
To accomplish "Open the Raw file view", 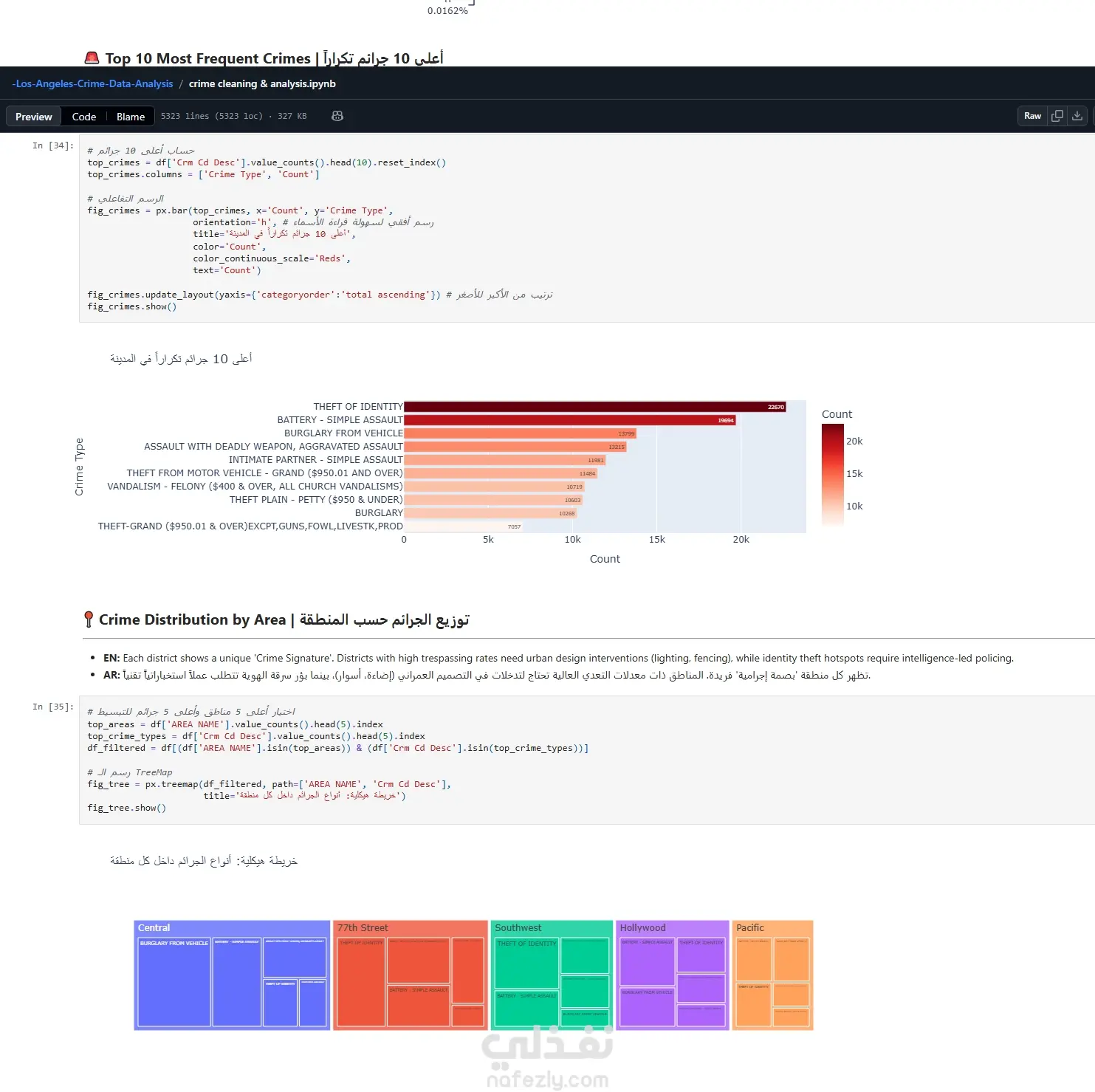I will (x=1032, y=116).
